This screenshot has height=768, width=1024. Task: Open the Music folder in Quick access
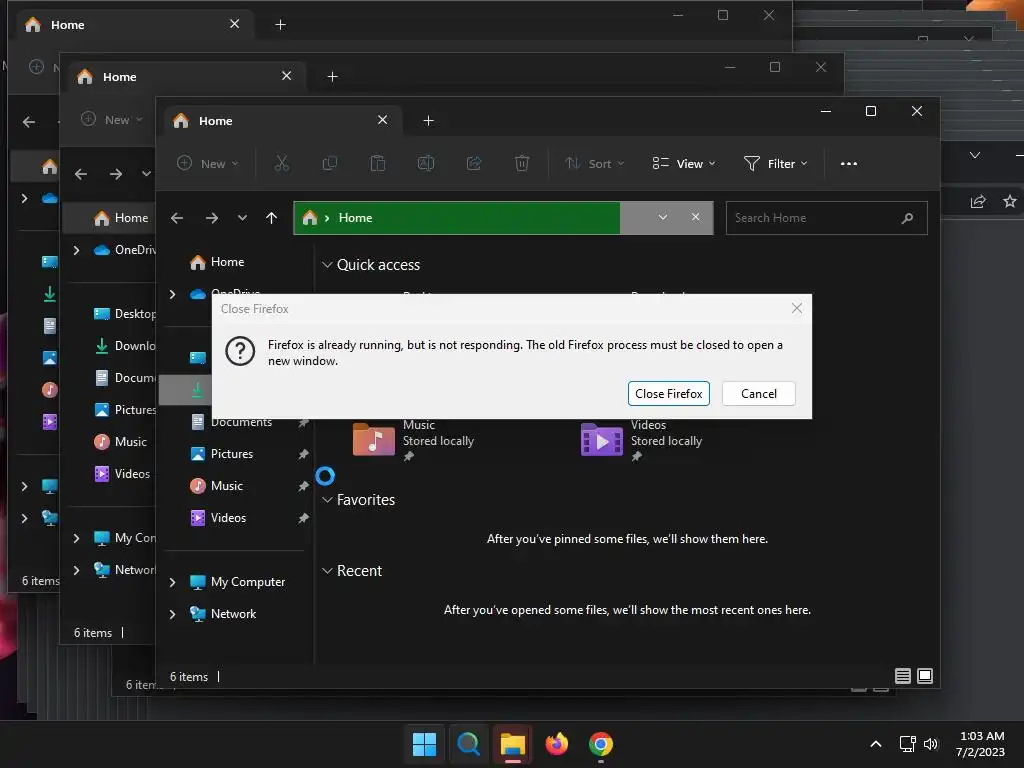pos(374,440)
